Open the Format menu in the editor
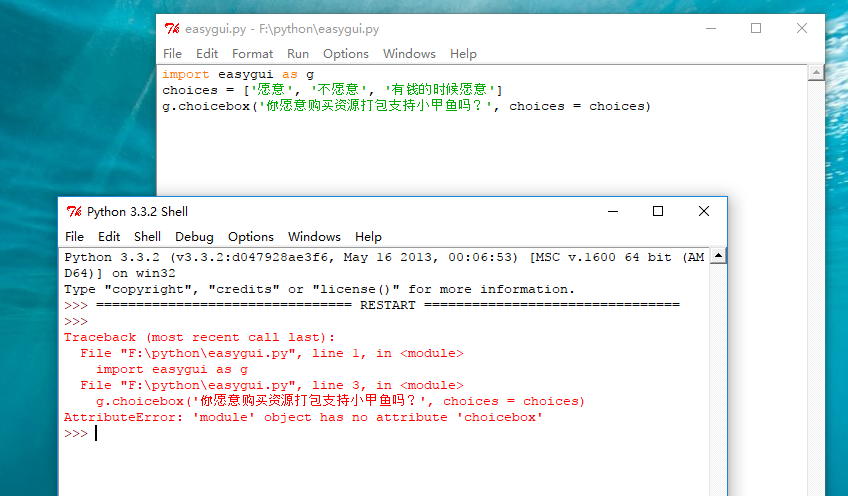The image size is (848, 496). [252, 54]
